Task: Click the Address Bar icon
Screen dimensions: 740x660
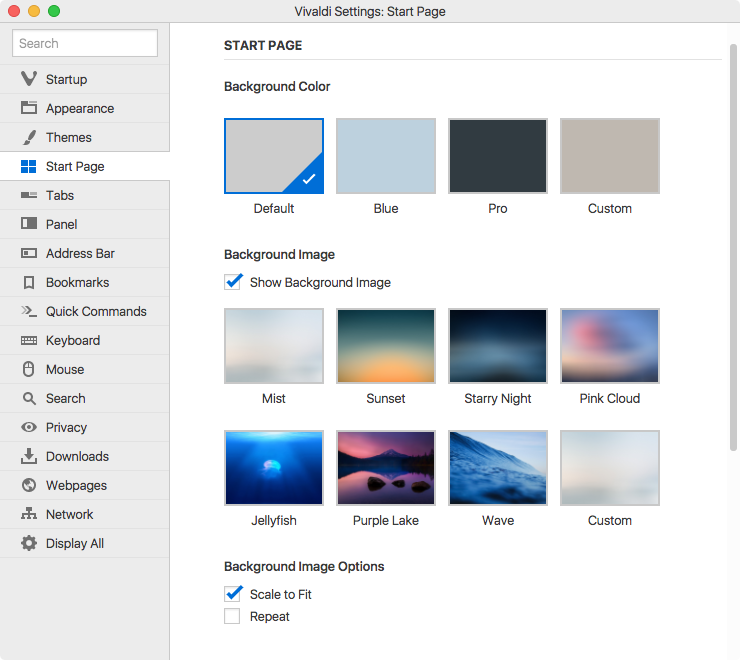Action: 29,253
